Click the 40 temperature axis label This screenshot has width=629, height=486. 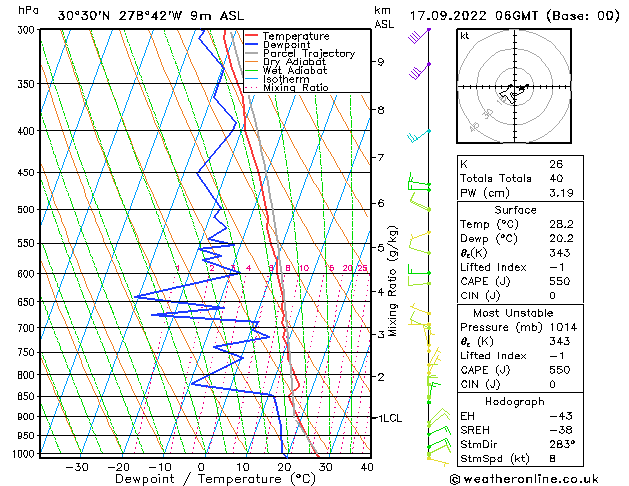pos(367,467)
